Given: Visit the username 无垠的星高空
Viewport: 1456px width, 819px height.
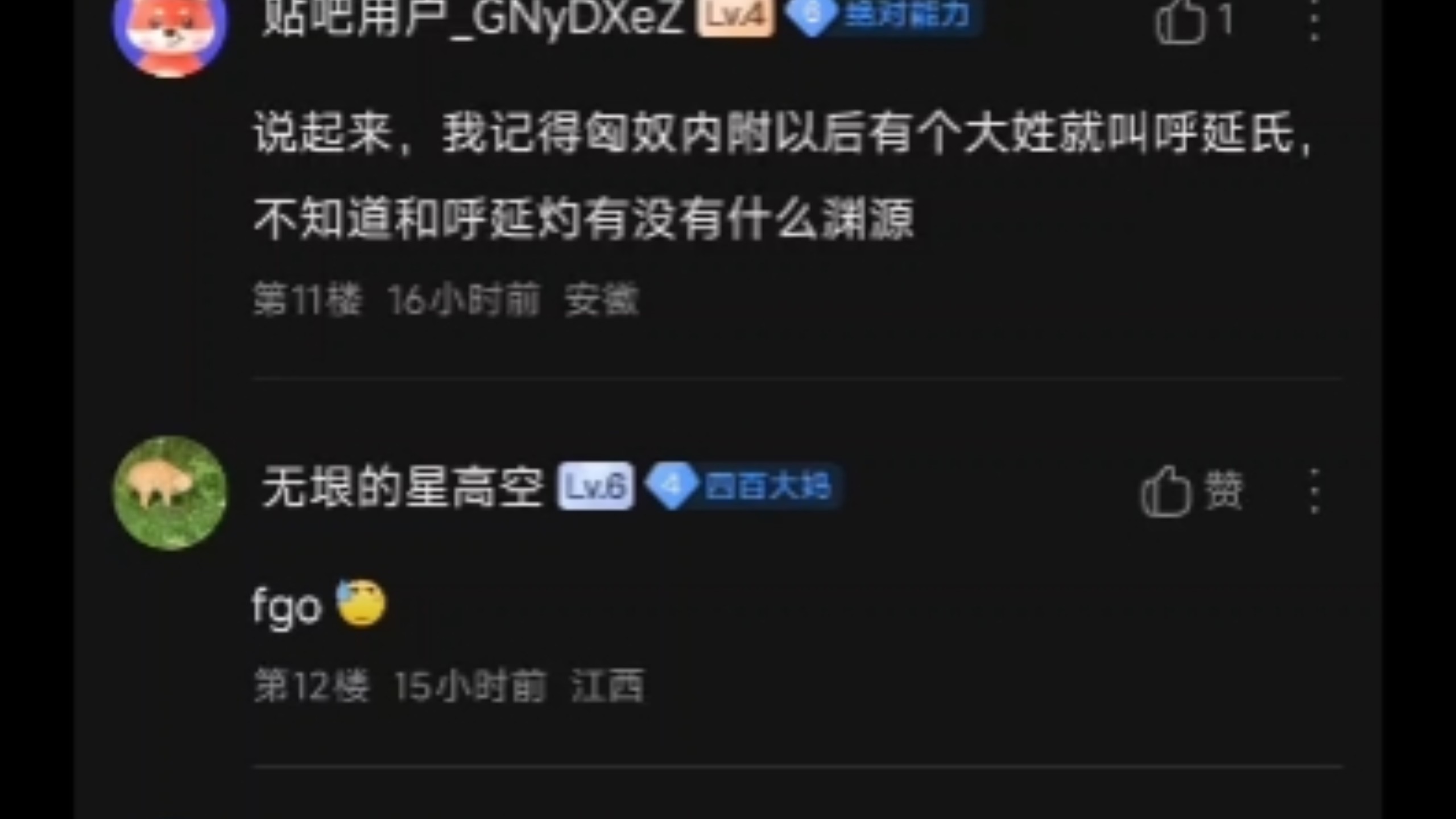Looking at the screenshot, I should tap(403, 487).
